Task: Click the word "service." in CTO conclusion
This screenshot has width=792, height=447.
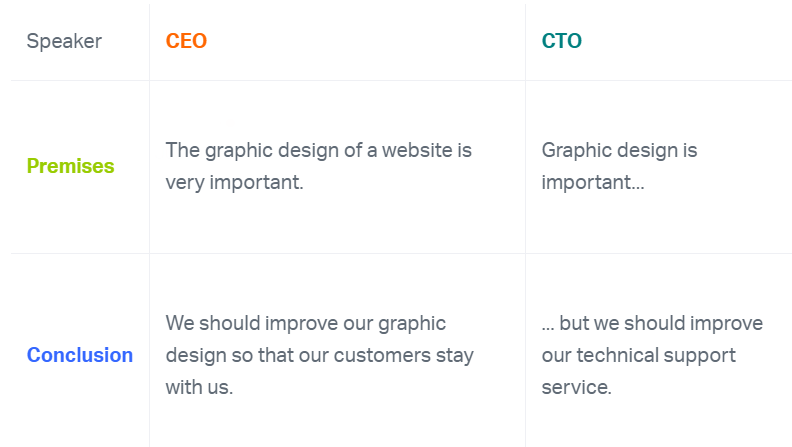Action: pos(576,387)
